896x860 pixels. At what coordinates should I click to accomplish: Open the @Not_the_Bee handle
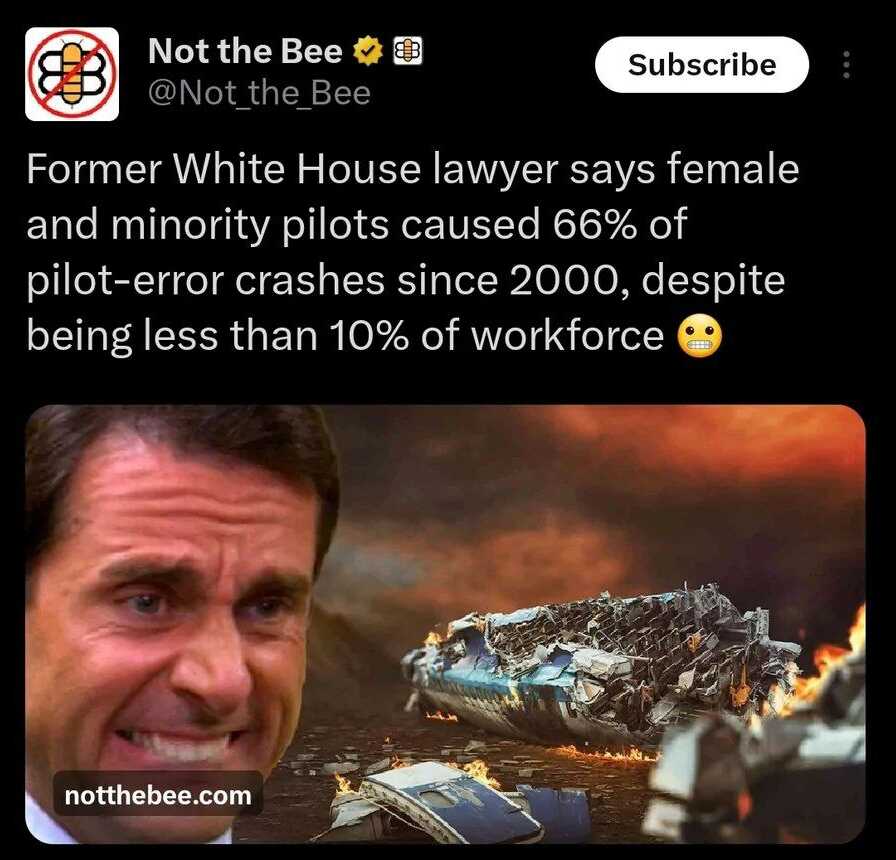click(259, 93)
